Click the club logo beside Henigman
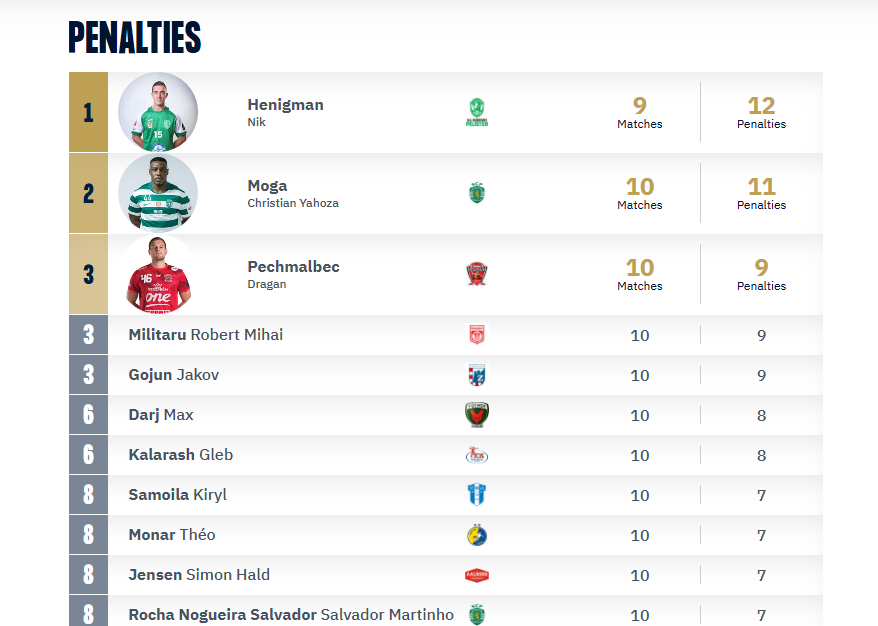This screenshot has width=878, height=626. point(477,112)
